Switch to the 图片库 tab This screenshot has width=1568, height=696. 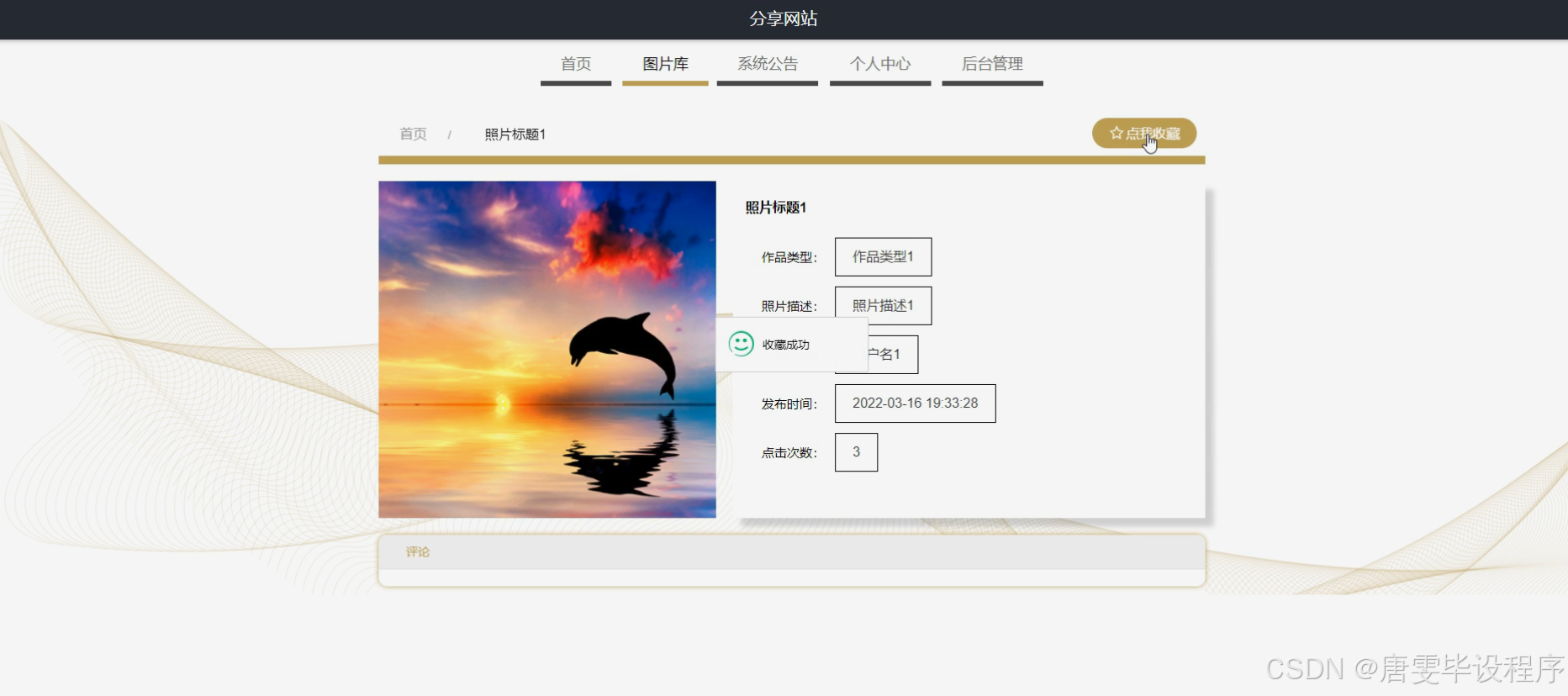(x=665, y=64)
